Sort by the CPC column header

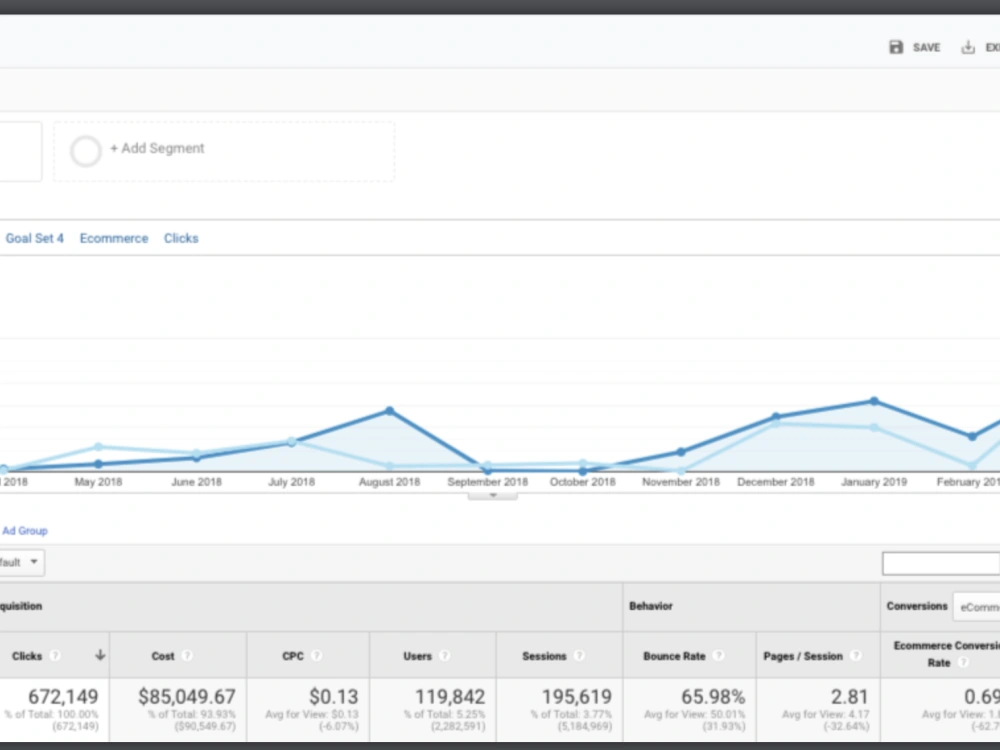(x=293, y=656)
